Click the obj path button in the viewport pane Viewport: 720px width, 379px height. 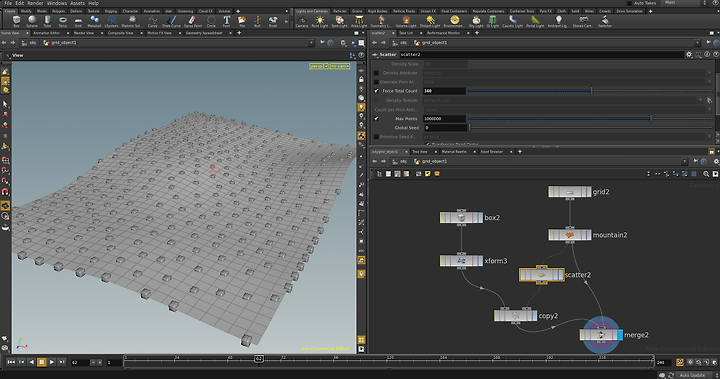[30, 43]
